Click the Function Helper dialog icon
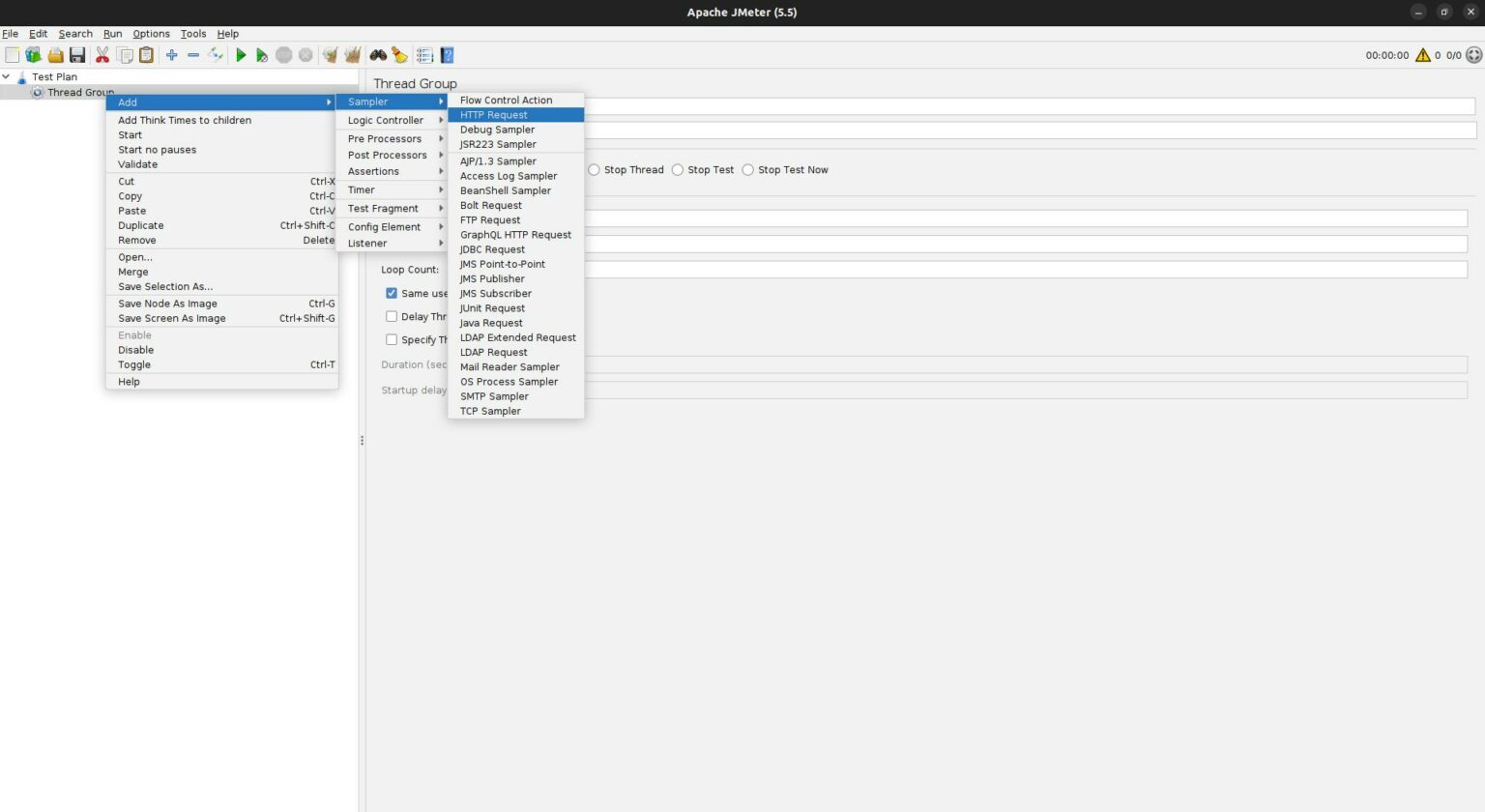Viewport: 1485px width, 812px height. [423, 55]
